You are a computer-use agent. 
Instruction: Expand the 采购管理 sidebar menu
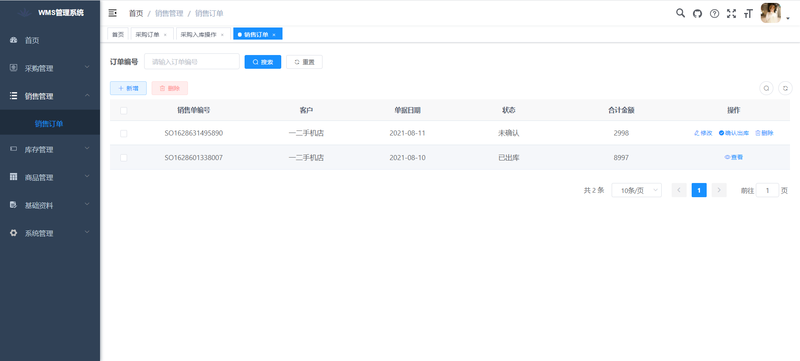[x=50, y=68]
